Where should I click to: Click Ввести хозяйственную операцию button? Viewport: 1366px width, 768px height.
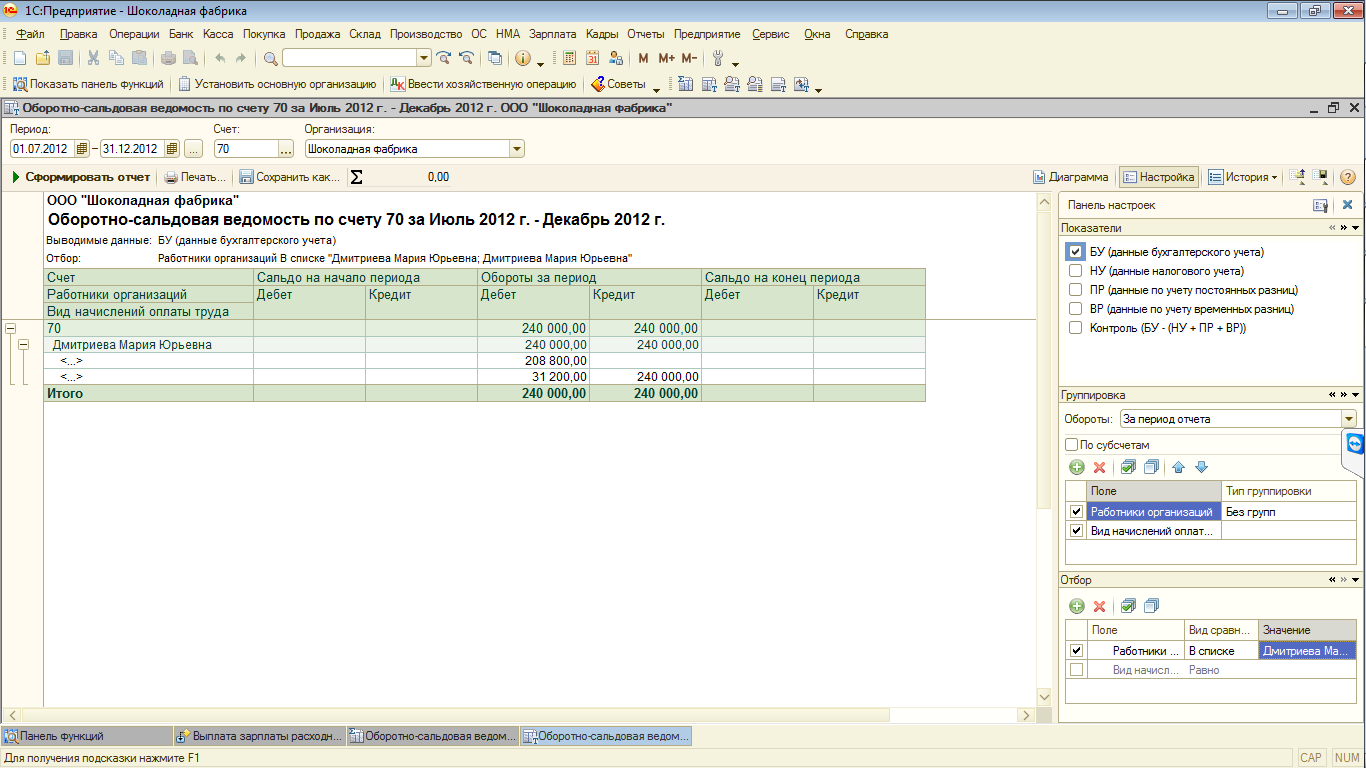[483, 84]
